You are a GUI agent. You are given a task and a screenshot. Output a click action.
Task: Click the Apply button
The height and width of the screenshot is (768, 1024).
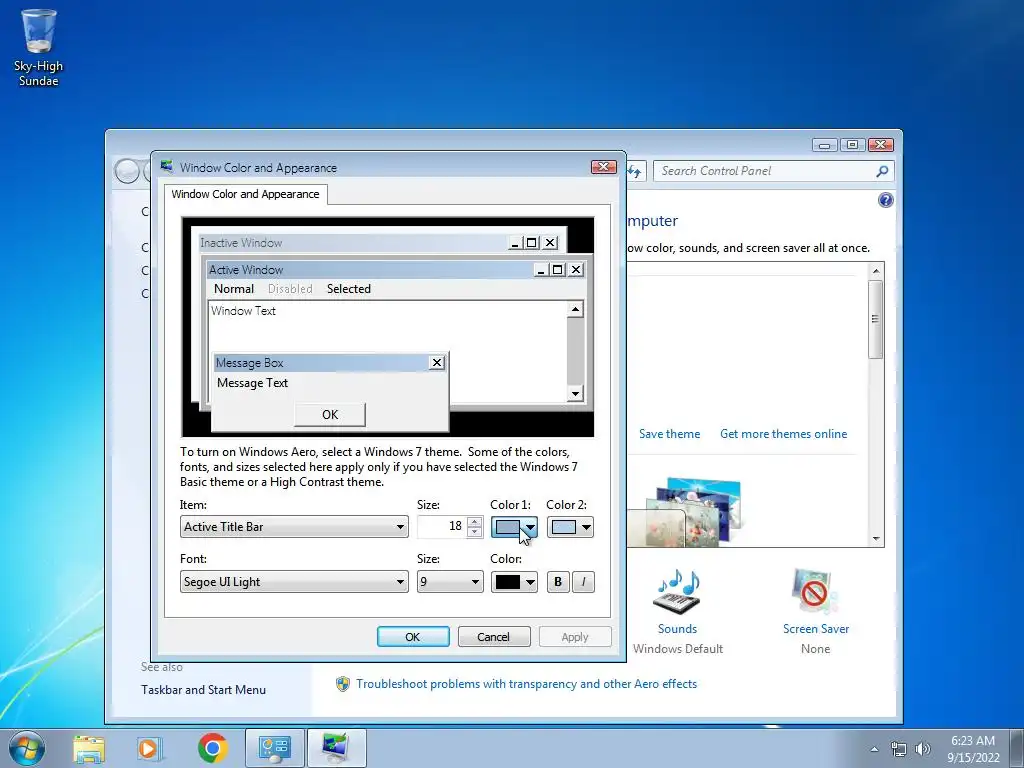click(575, 637)
